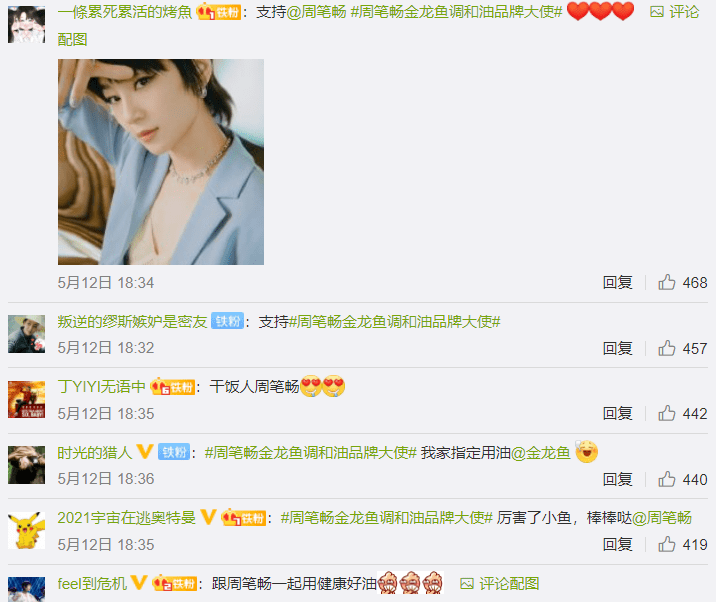This screenshot has height=602, width=716.
Task: Open feel到危机 username link
Action: (92, 583)
